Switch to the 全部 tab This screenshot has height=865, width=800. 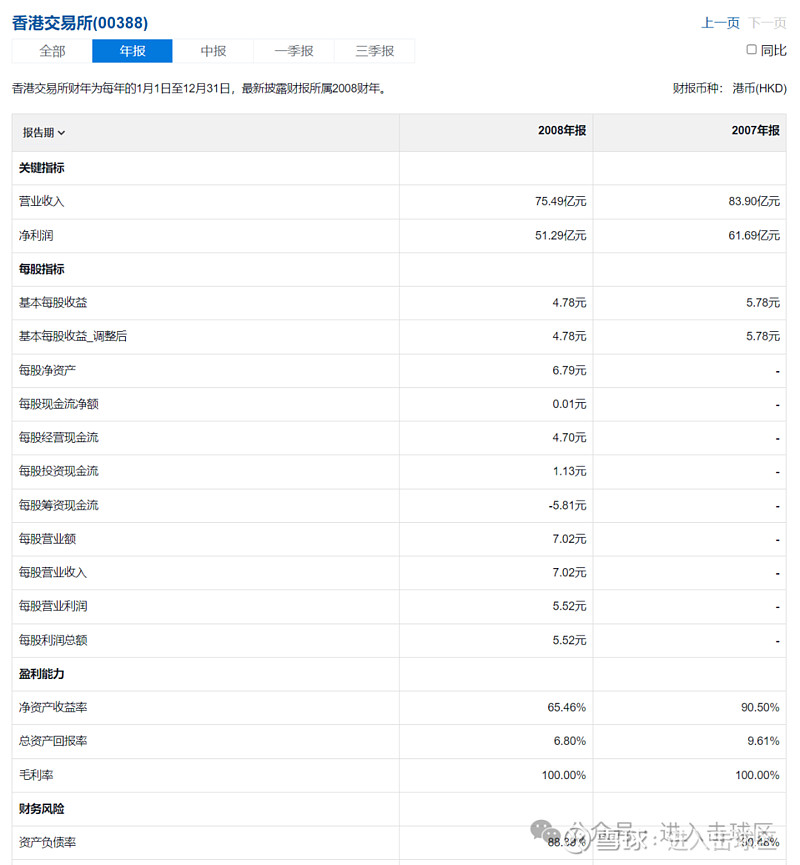click(52, 51)
